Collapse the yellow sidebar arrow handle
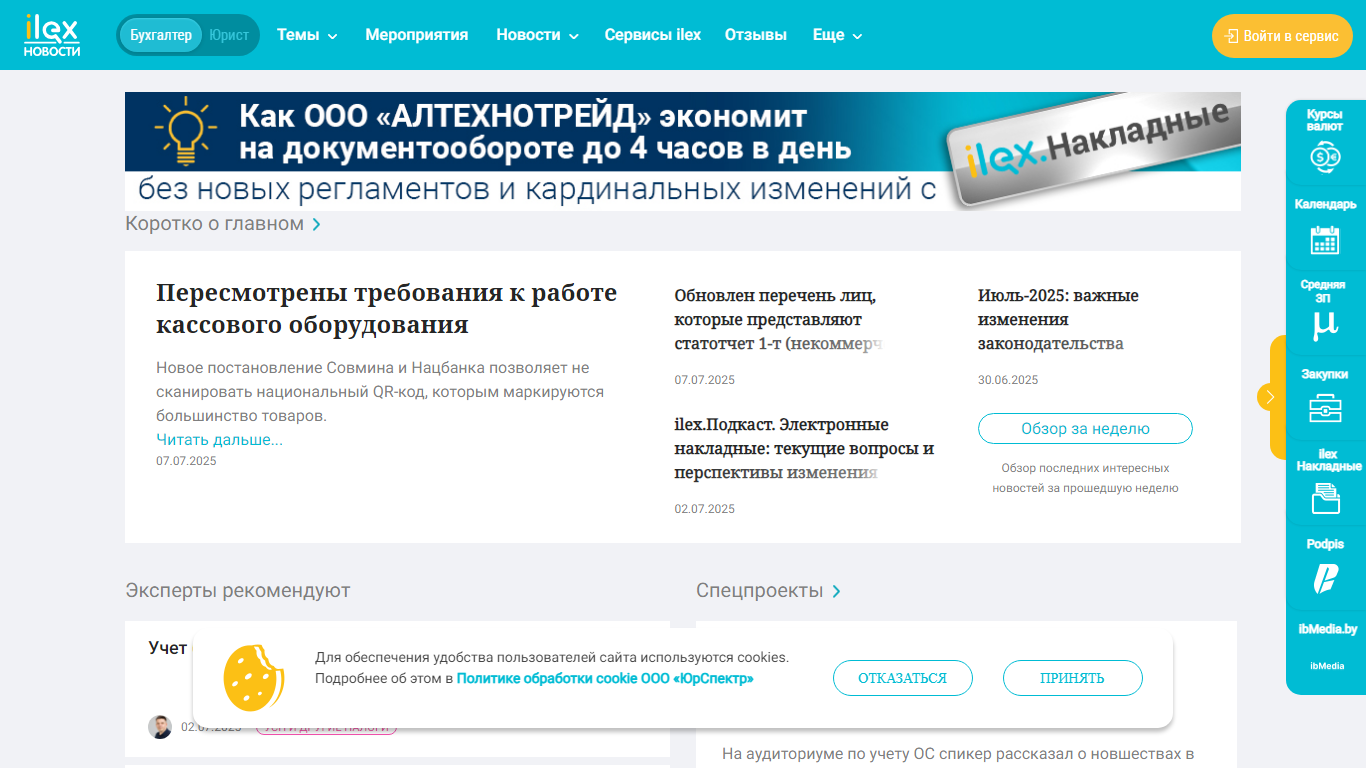Image resolution: width=1366 pixels, height=768 pixels. [x=1269, y=397]
